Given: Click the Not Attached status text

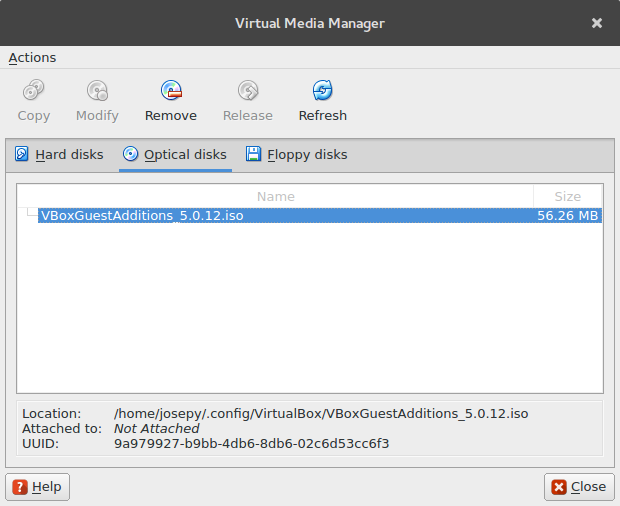Looking at the screenshot, I should (x=157, y=429).
